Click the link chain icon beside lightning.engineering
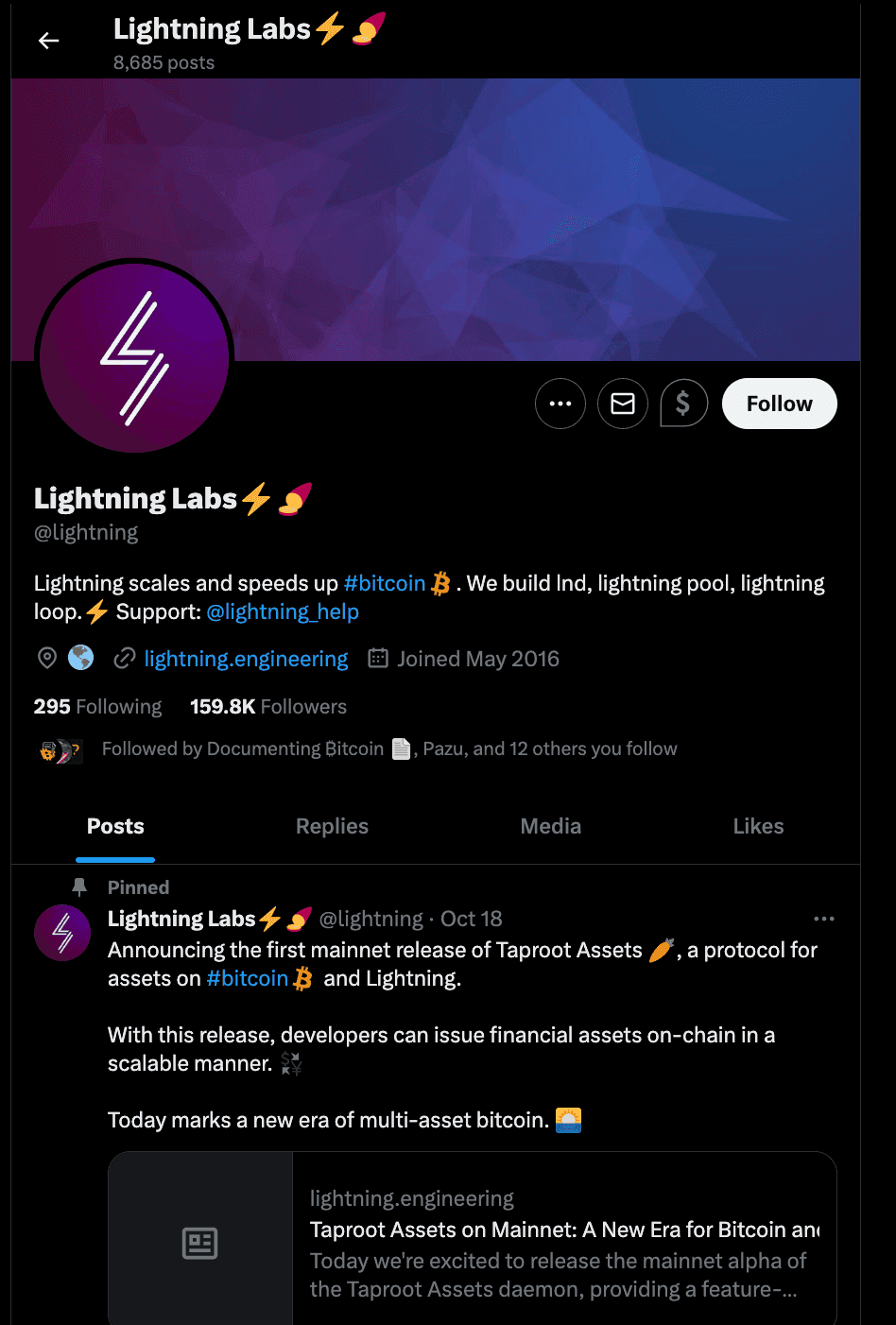 pyautogui.click(x=125, y=659)
